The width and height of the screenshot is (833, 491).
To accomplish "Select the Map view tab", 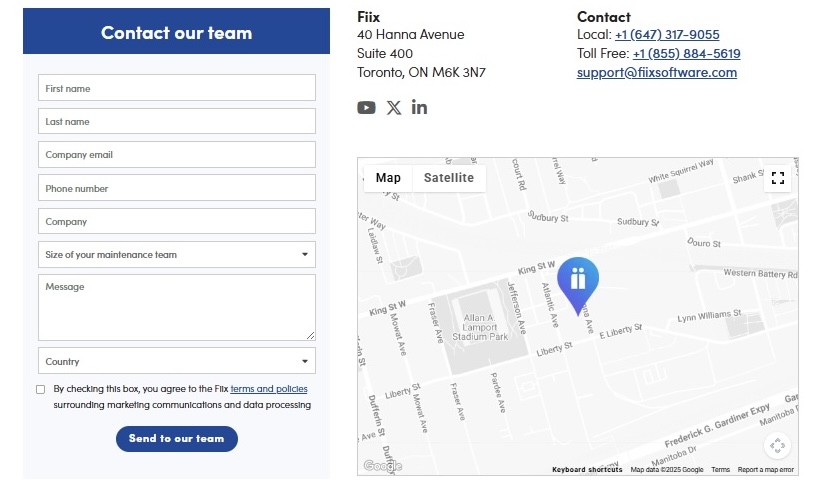I will (388, 178).
